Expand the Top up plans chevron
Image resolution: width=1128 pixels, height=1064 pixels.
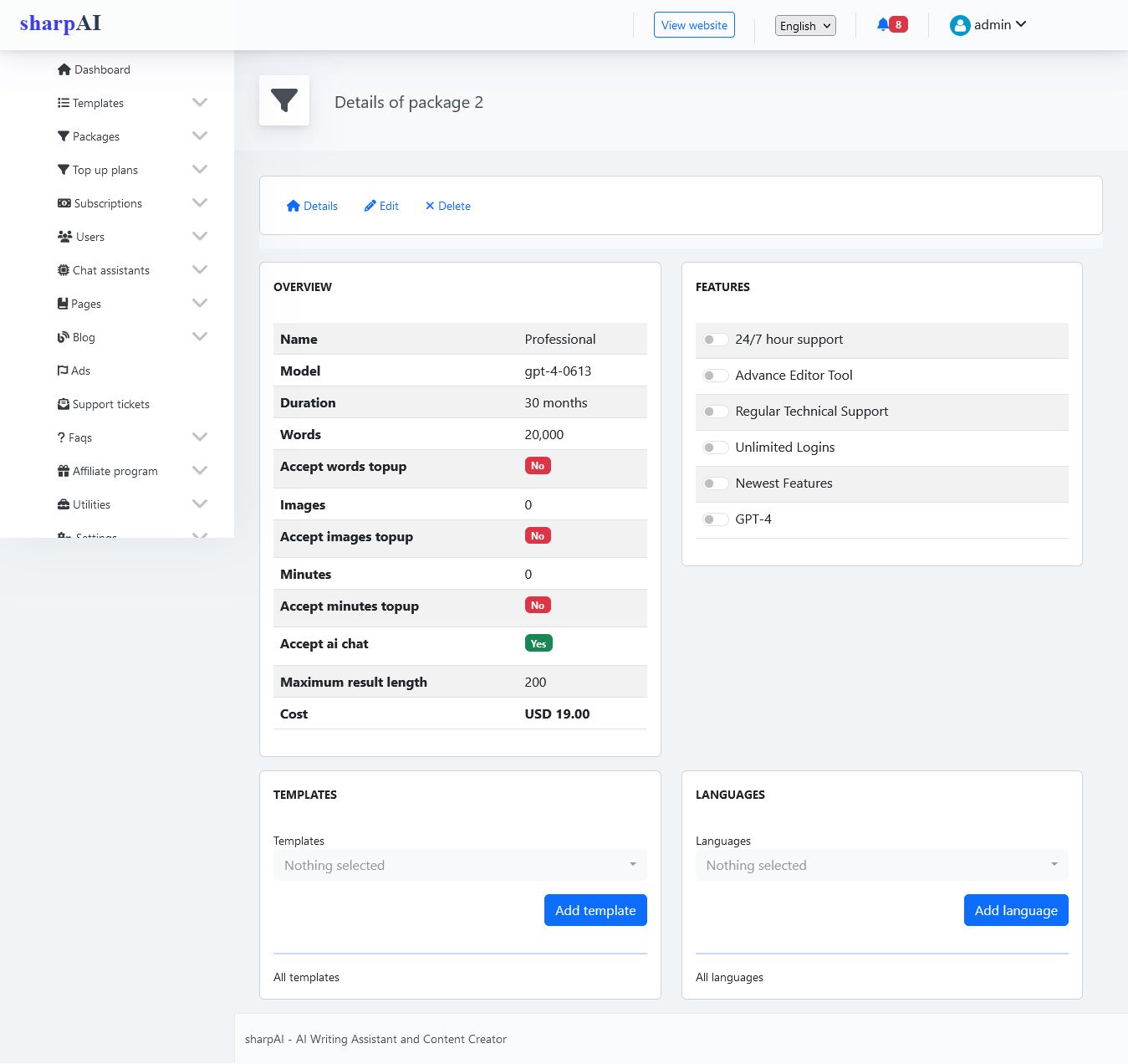(x=200, y=169)
